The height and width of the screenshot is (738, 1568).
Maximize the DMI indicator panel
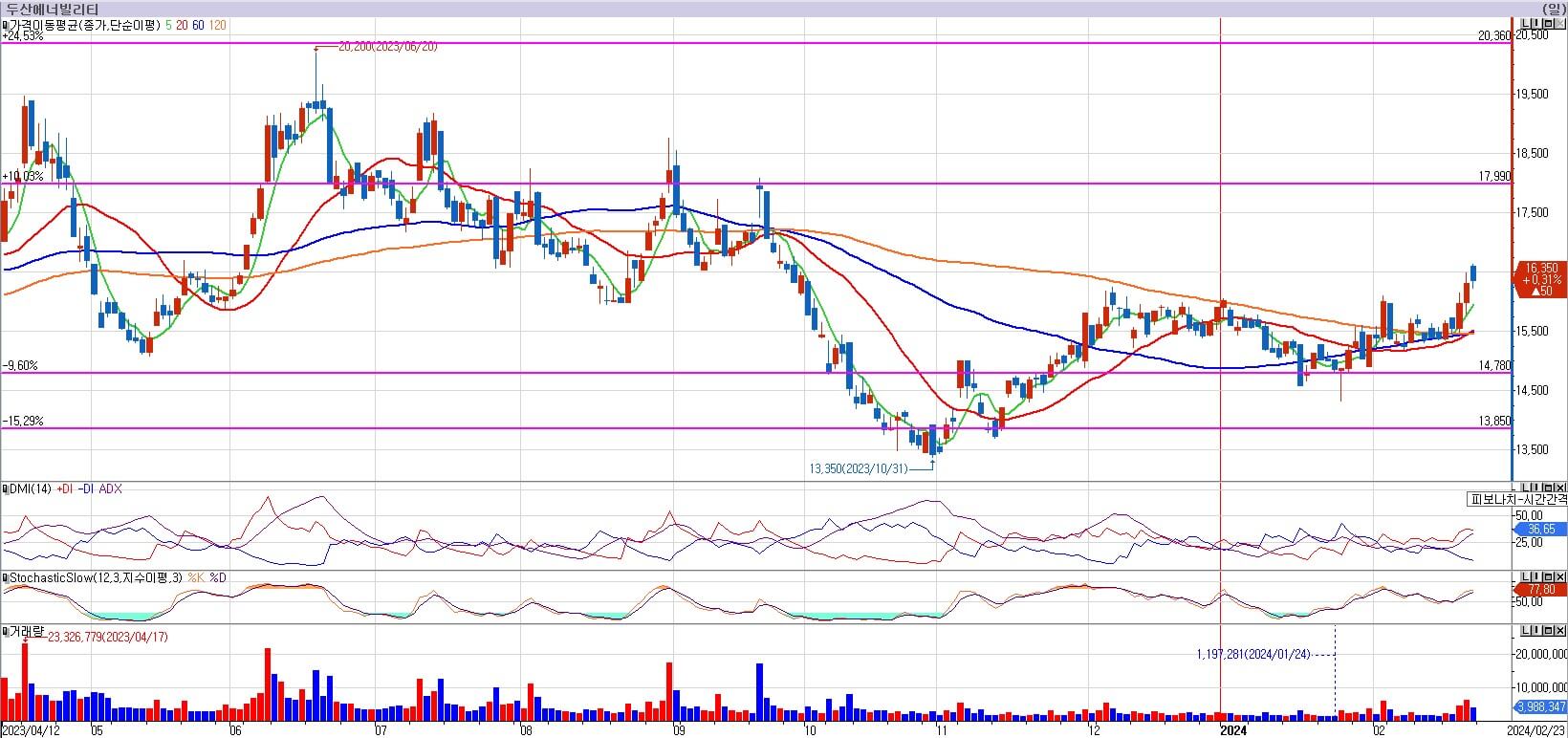click(1548, 488)
